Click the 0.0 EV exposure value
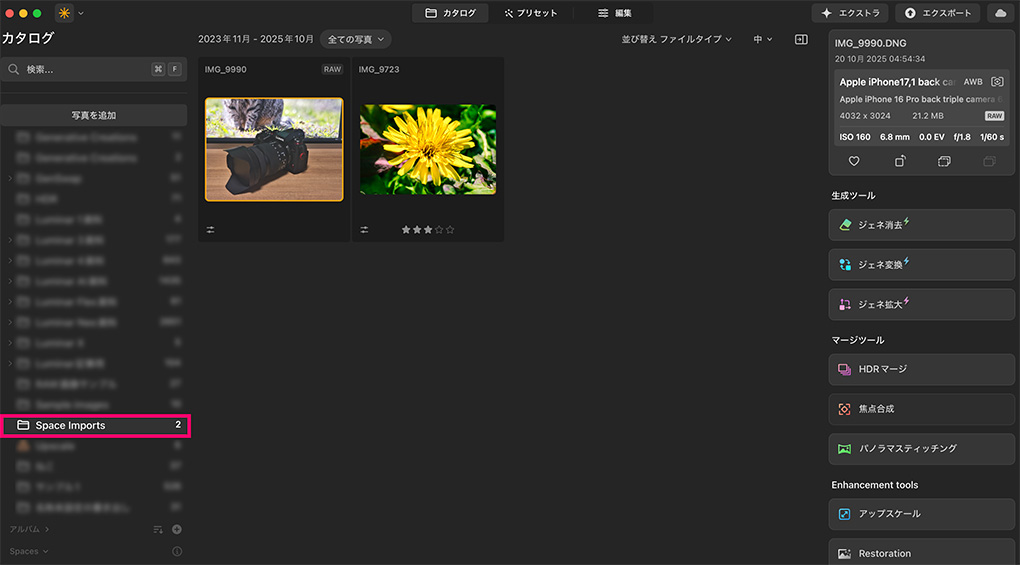 (x=932, y=137)
